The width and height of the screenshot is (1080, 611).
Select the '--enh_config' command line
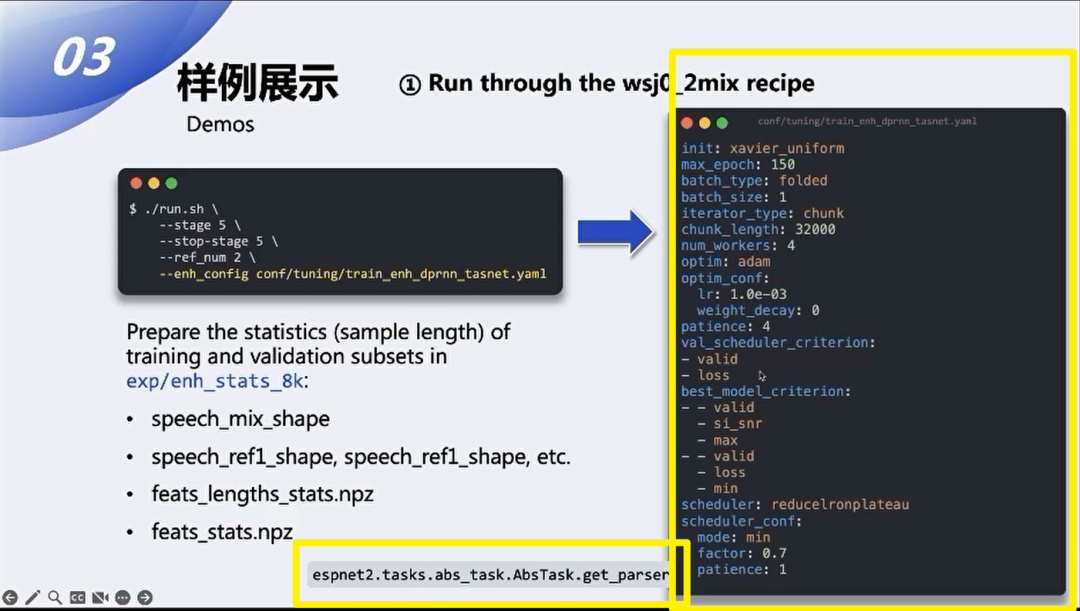coord(353,273)
